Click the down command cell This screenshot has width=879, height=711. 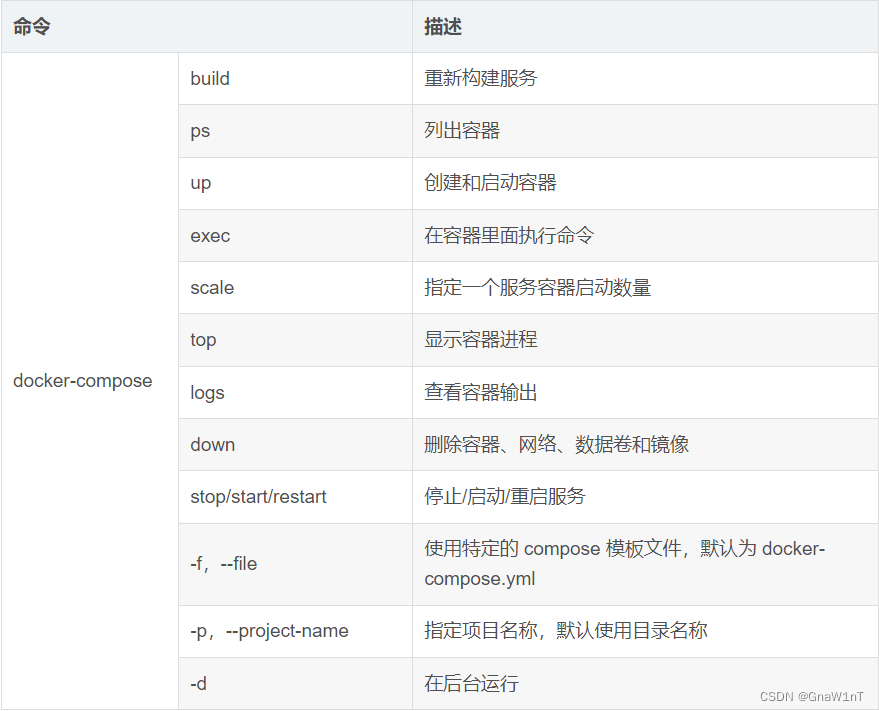pyautogui.click(x=212, y=444)
